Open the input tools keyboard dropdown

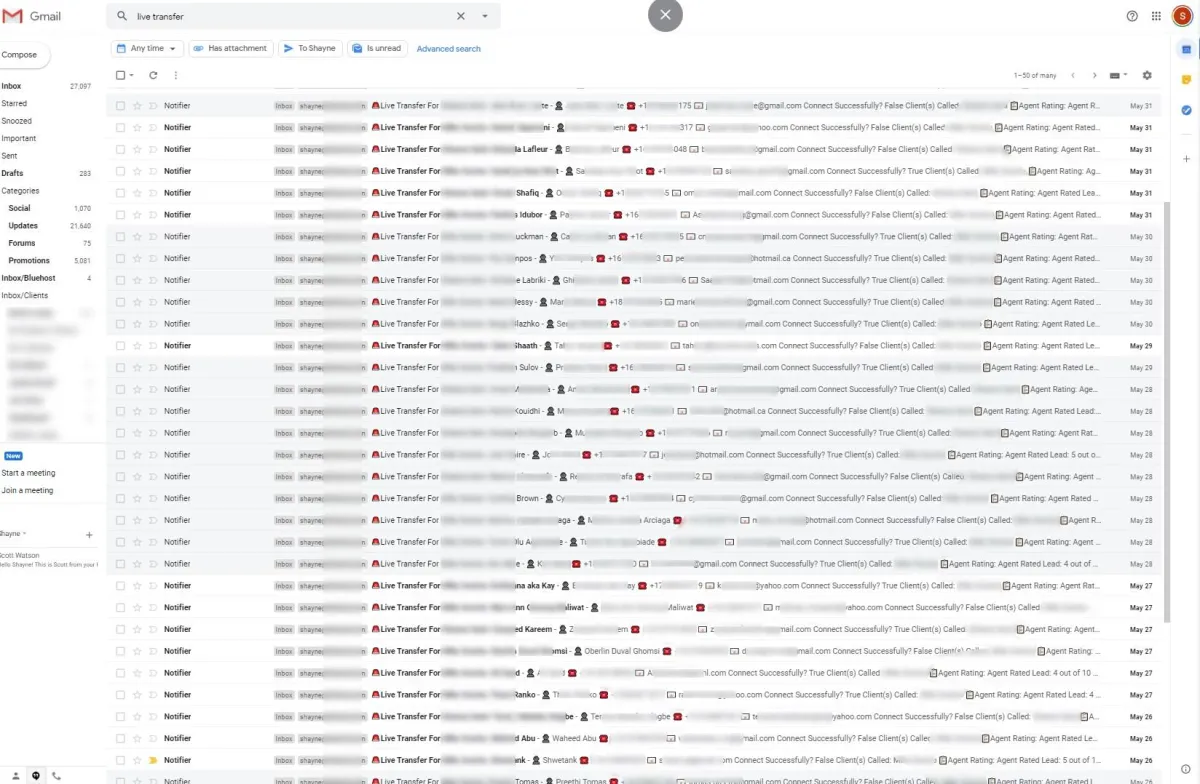1119,75
